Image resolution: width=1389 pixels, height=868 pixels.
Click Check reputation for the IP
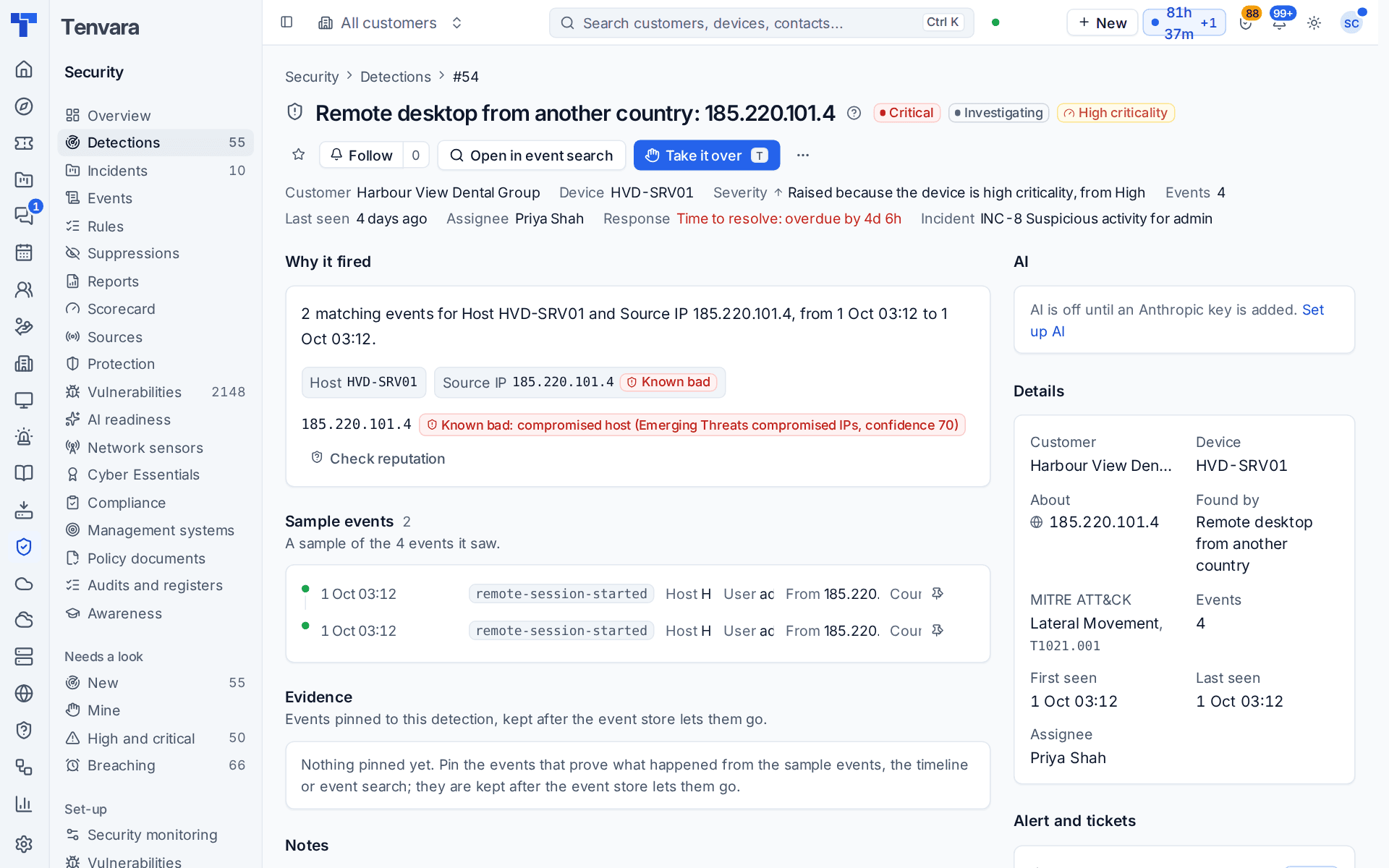click(x=378, y=459)
